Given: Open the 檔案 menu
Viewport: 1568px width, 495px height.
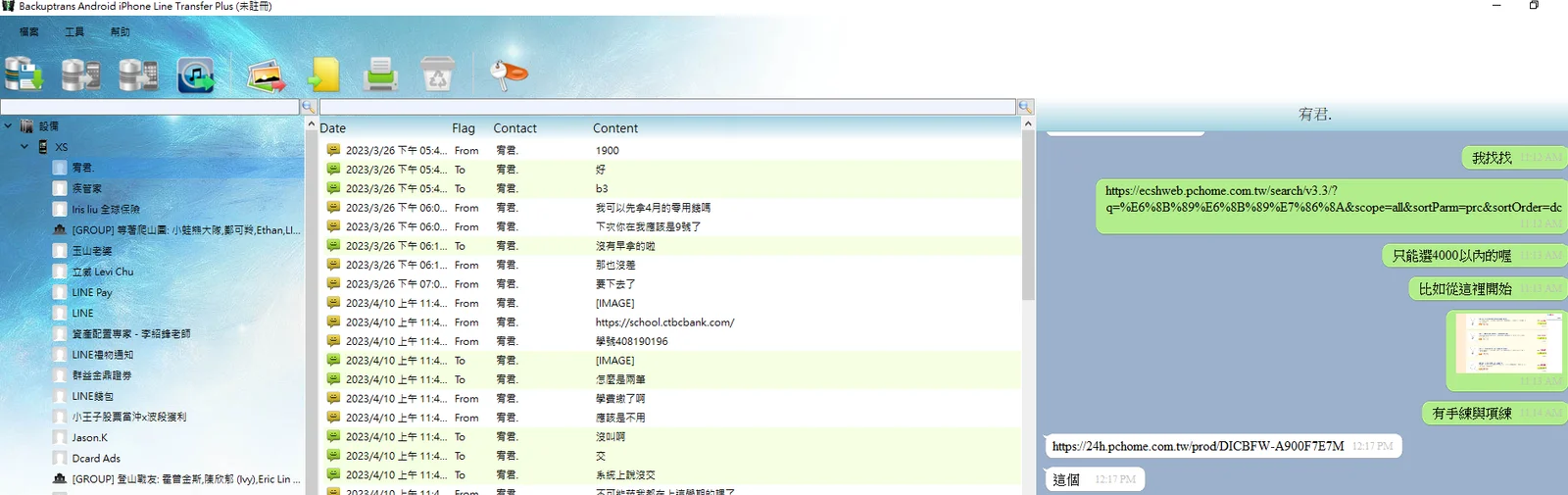Looking at the screenshot, I should (29, 32).
